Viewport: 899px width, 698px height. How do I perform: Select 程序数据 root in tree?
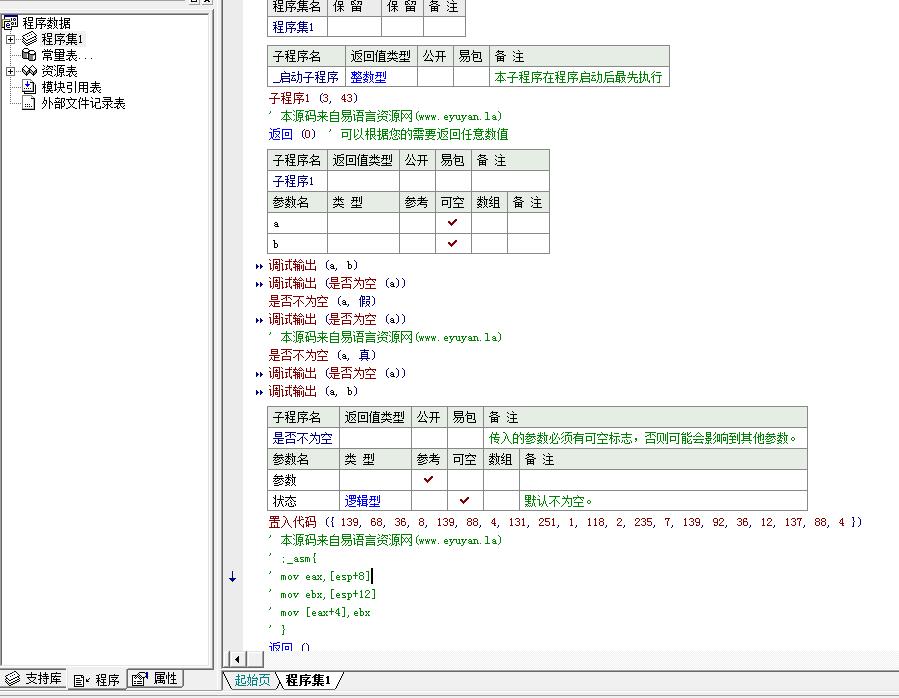(x=46, y=23)
